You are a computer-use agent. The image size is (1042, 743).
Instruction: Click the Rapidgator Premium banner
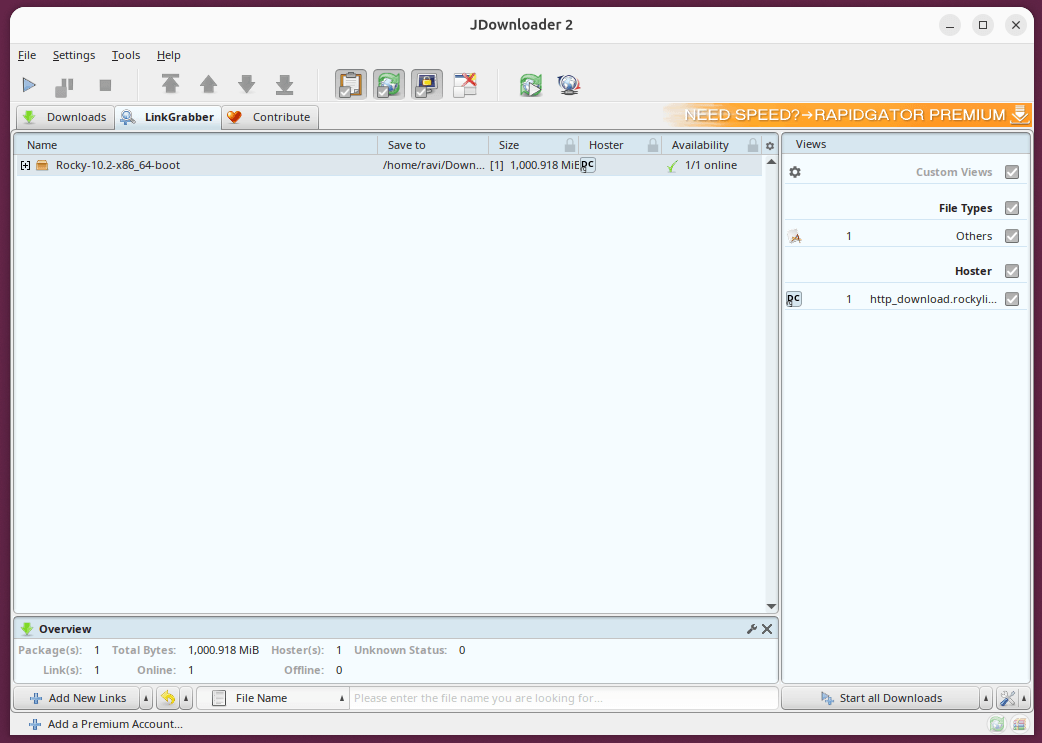(x=848, y=115)
